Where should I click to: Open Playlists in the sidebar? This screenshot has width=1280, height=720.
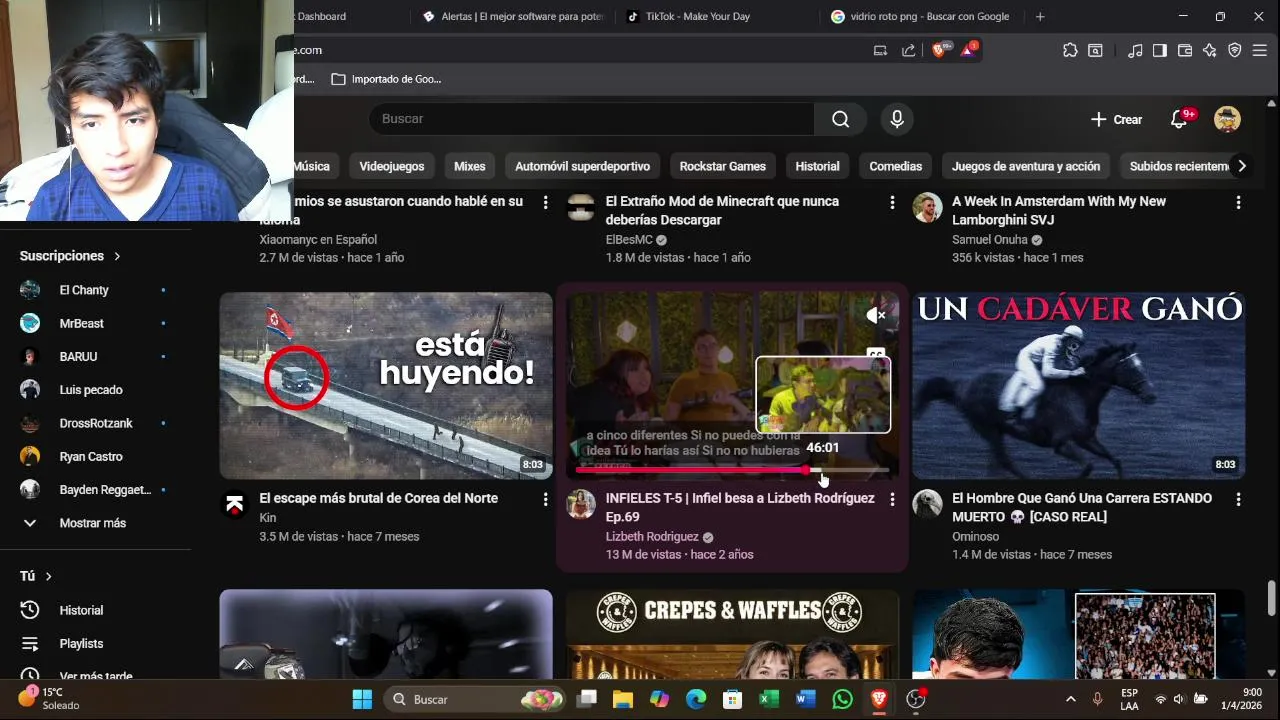[x=81, y=644]
